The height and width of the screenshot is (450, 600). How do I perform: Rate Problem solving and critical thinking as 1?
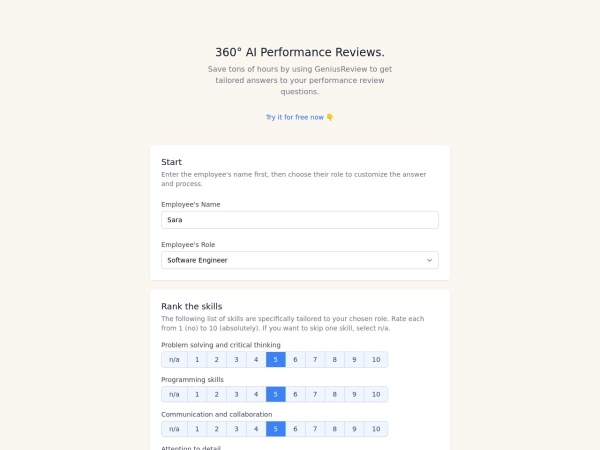point(197,360)
